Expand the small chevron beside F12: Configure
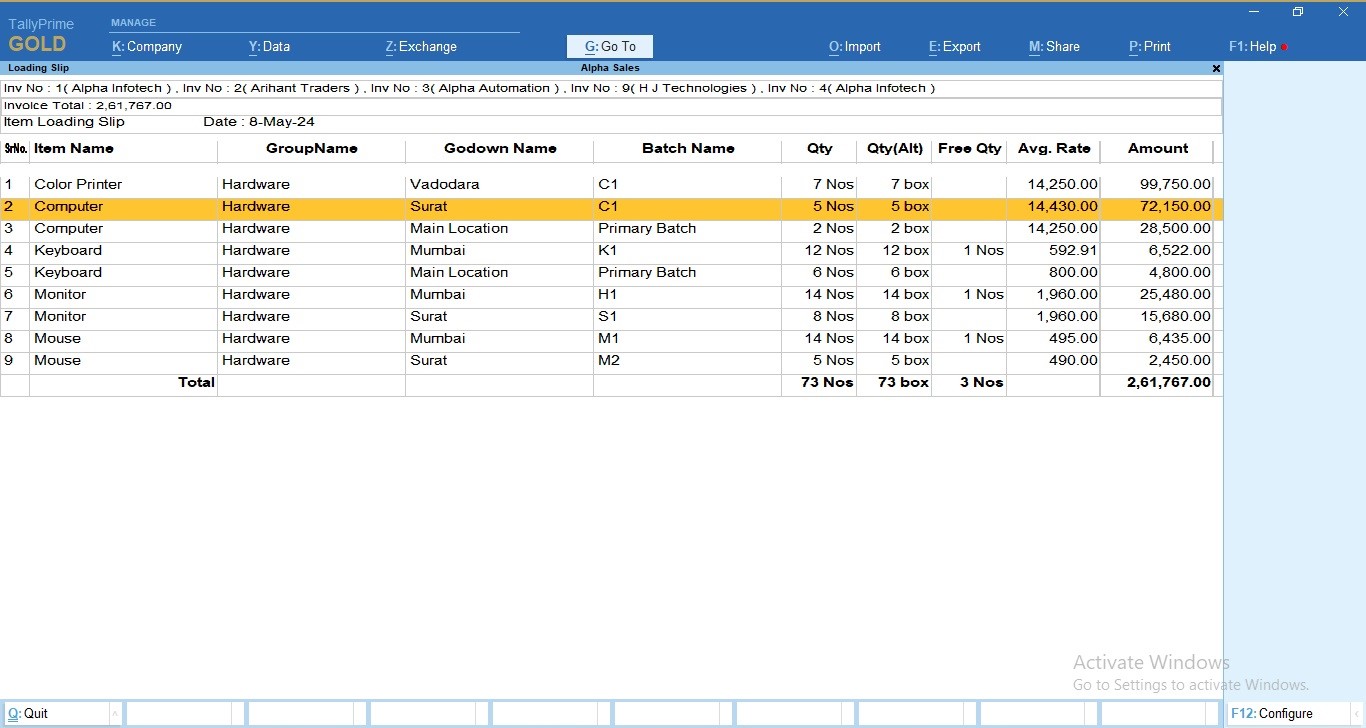Screen dimensions: 1366x728 (x=1357, y=713)
